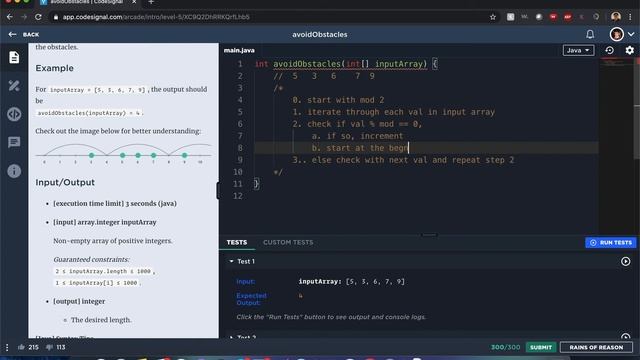Switch to the CUSTOM TESTS tab
The width and height of the screenshot is (640, 360).
[x=288, y=242]
